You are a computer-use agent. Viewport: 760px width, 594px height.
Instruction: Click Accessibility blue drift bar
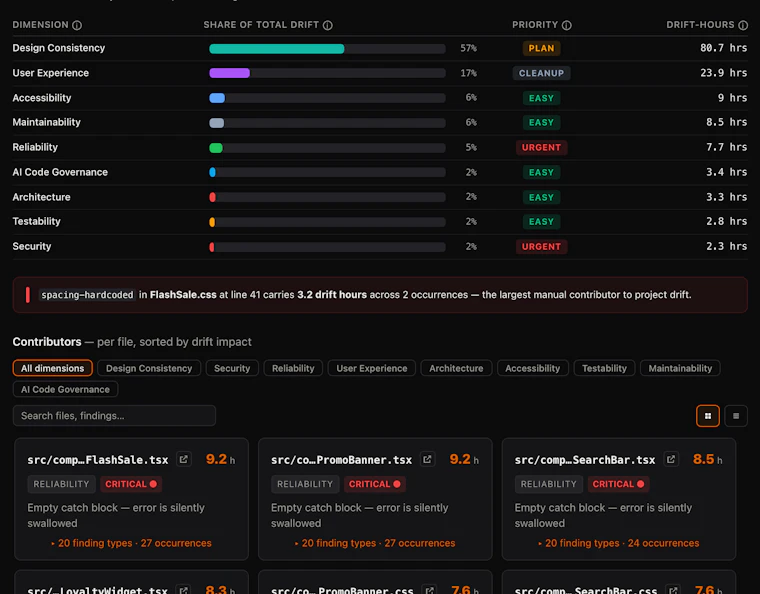(x=217, y=98)
